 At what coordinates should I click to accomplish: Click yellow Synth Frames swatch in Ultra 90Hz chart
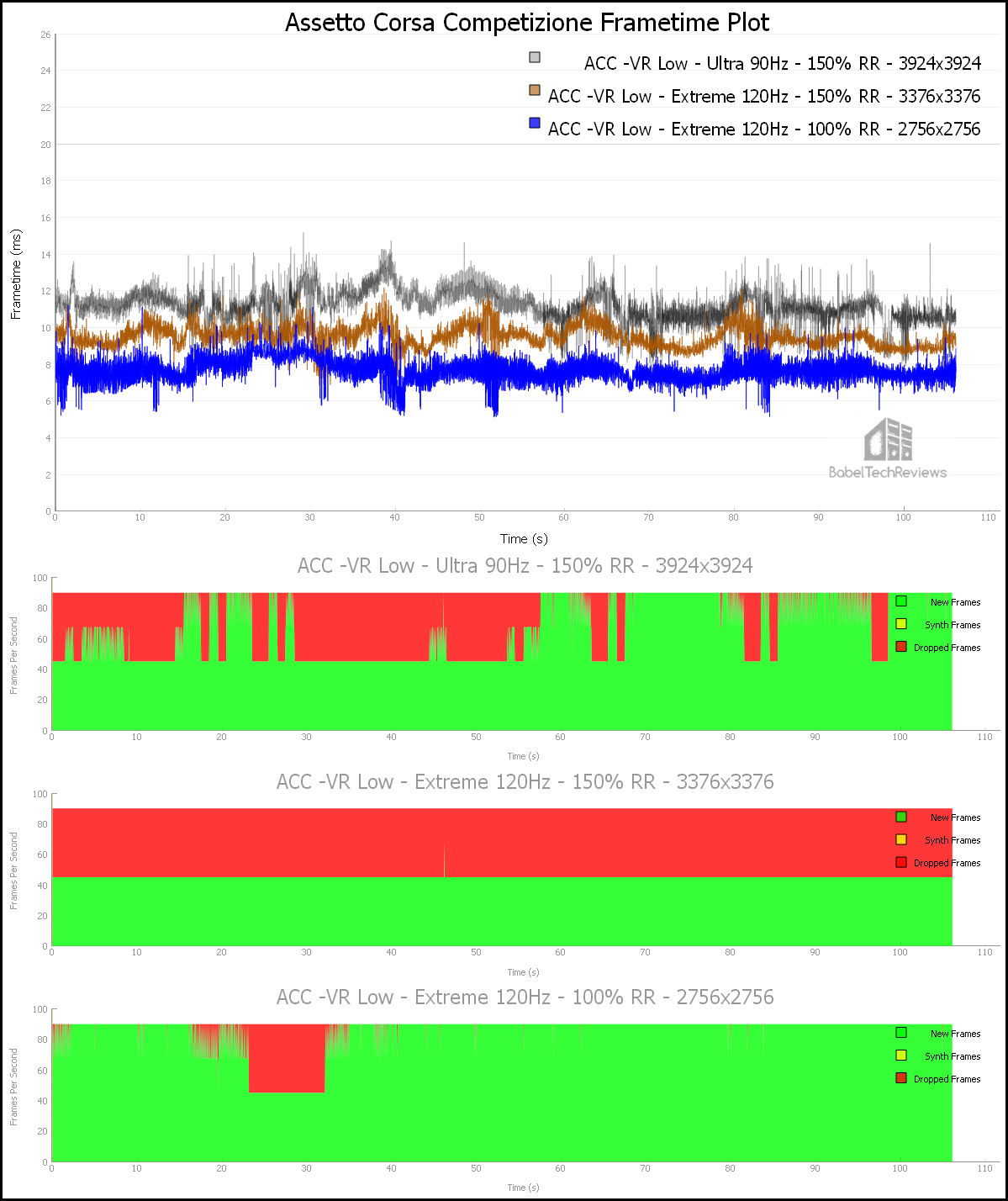[901, 624]
